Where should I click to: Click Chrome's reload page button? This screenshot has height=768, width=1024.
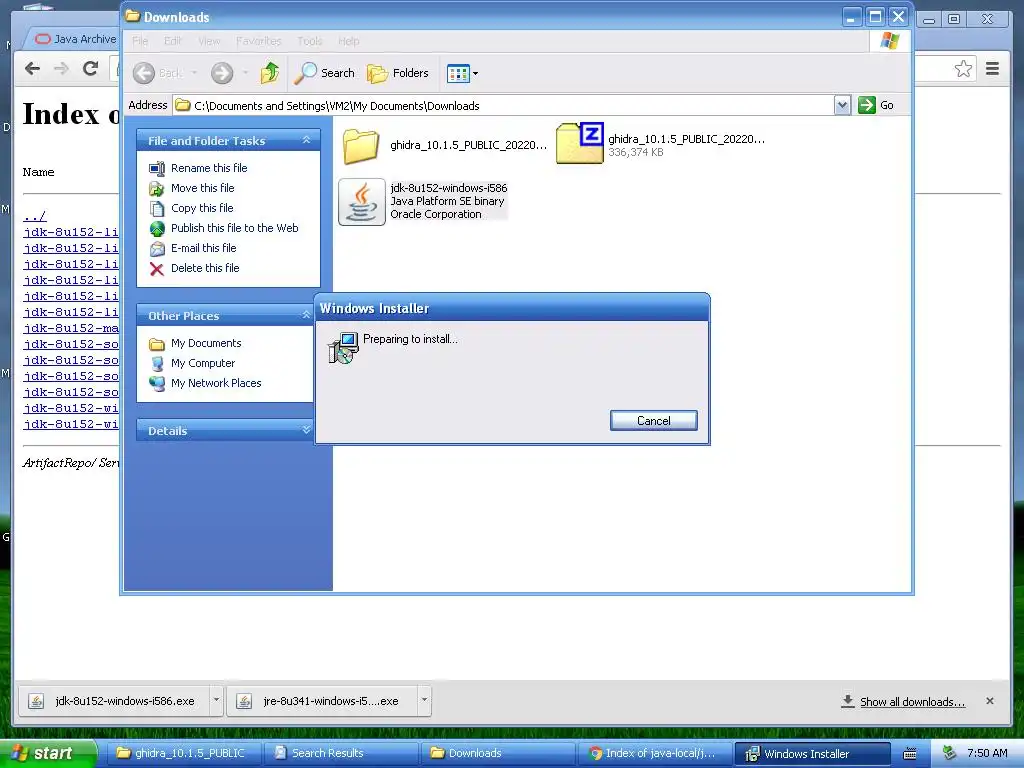click(91, 69)
